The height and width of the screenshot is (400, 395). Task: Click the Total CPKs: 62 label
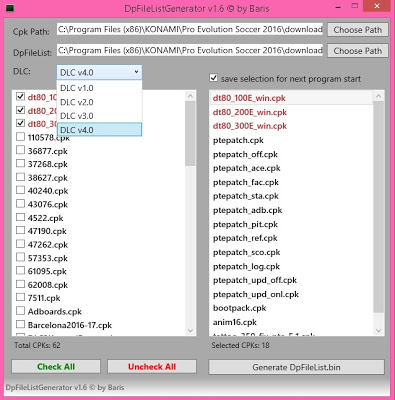tap(37, 345)
